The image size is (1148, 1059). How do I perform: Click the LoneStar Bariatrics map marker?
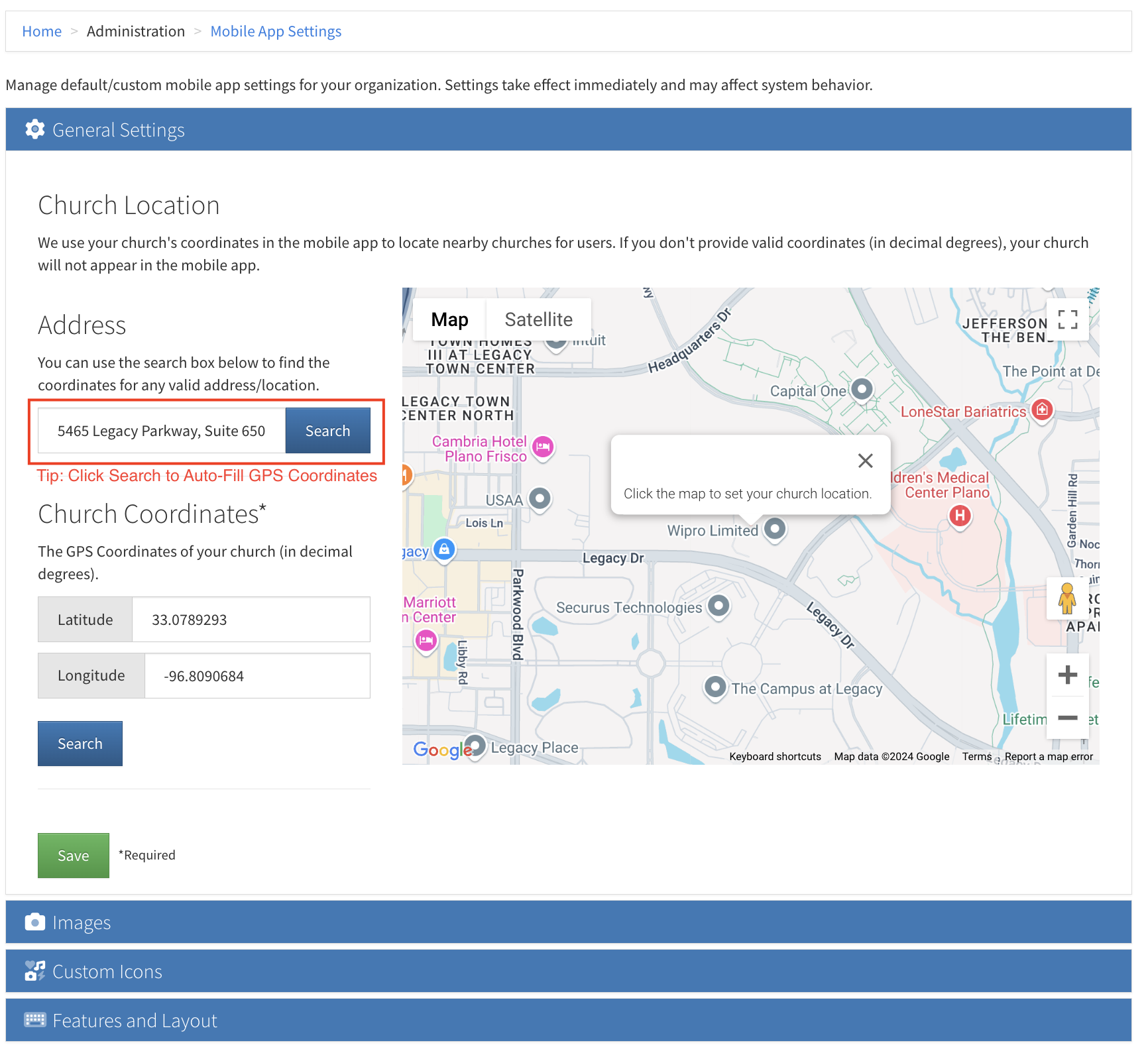coord(1042,410)
